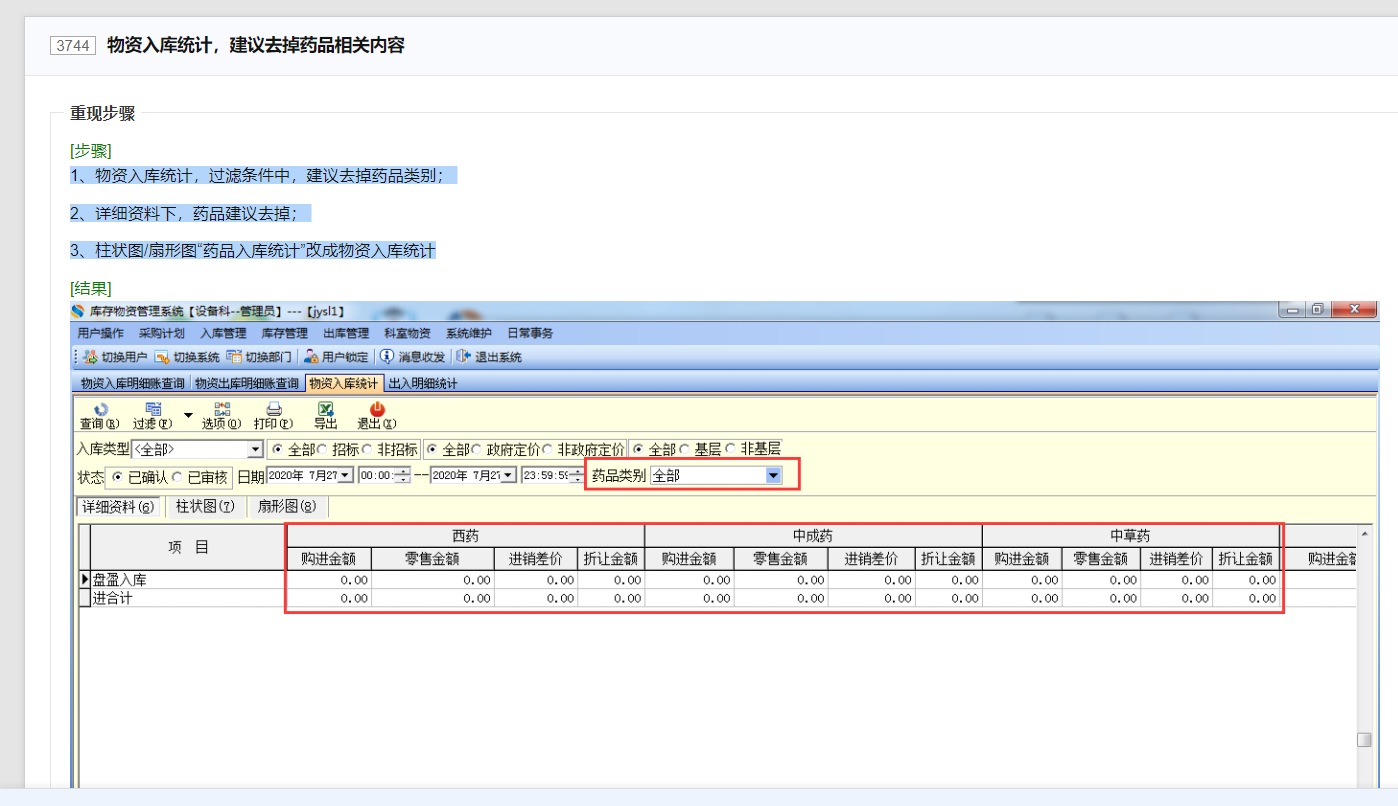Click the 盘盈入库 row in the grid

point(120,580)
